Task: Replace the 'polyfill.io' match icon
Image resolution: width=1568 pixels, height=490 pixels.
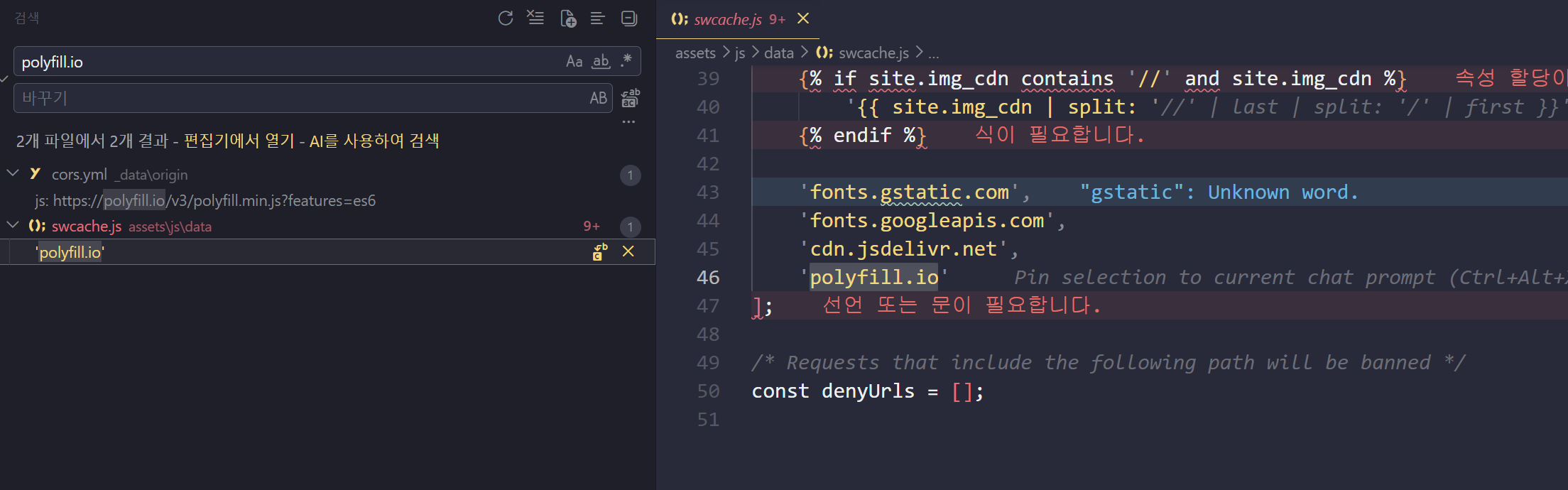Action: pos(601,251)
